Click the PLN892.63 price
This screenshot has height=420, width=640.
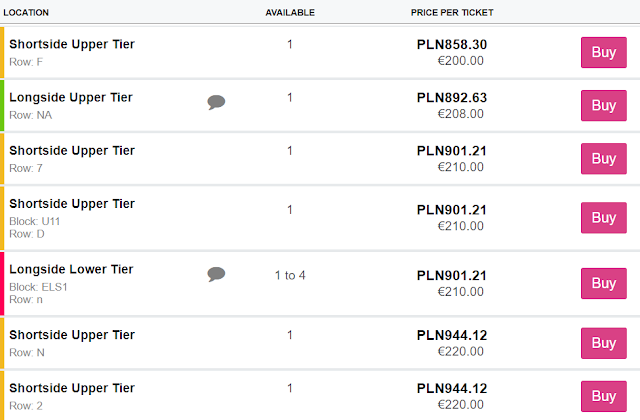[452, 97]
